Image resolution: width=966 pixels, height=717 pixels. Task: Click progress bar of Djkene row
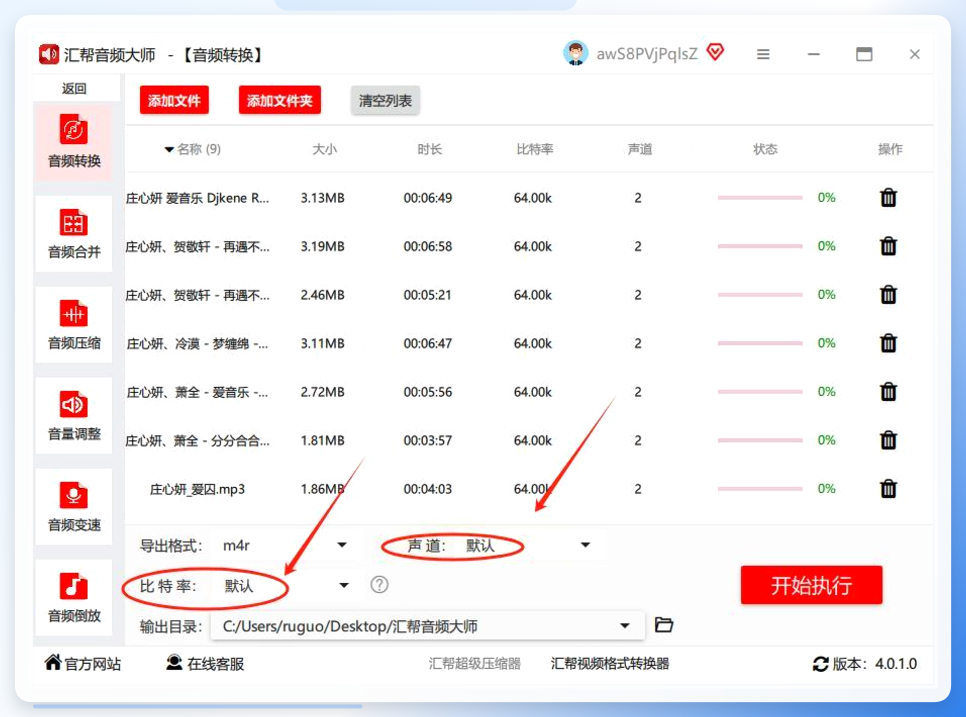pos(760,198)
